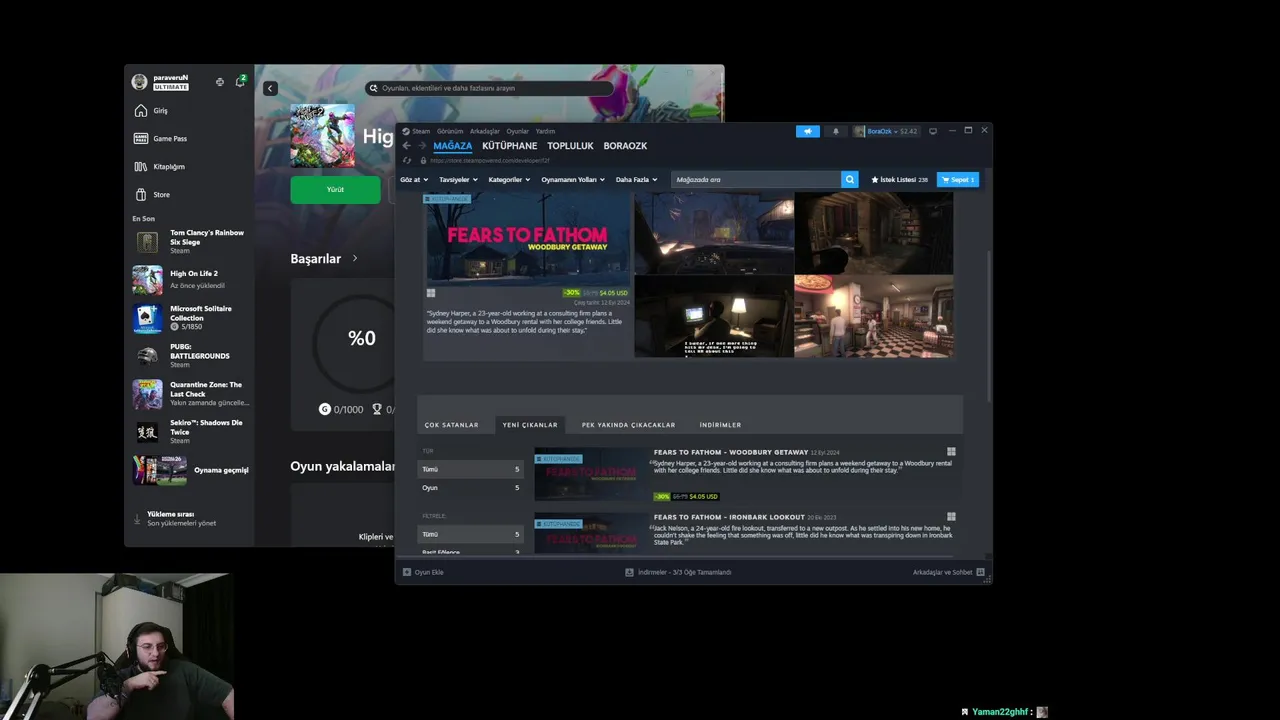Expand the Daha Fazla dropdown
This screenshot has height=720, width=1280.
coord(636,180)
